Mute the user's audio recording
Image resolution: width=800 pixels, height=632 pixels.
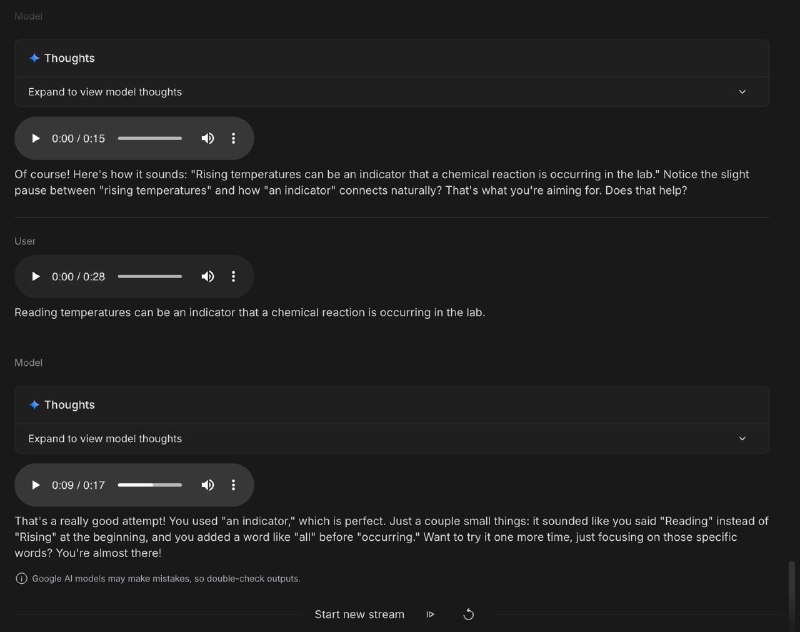208,276
